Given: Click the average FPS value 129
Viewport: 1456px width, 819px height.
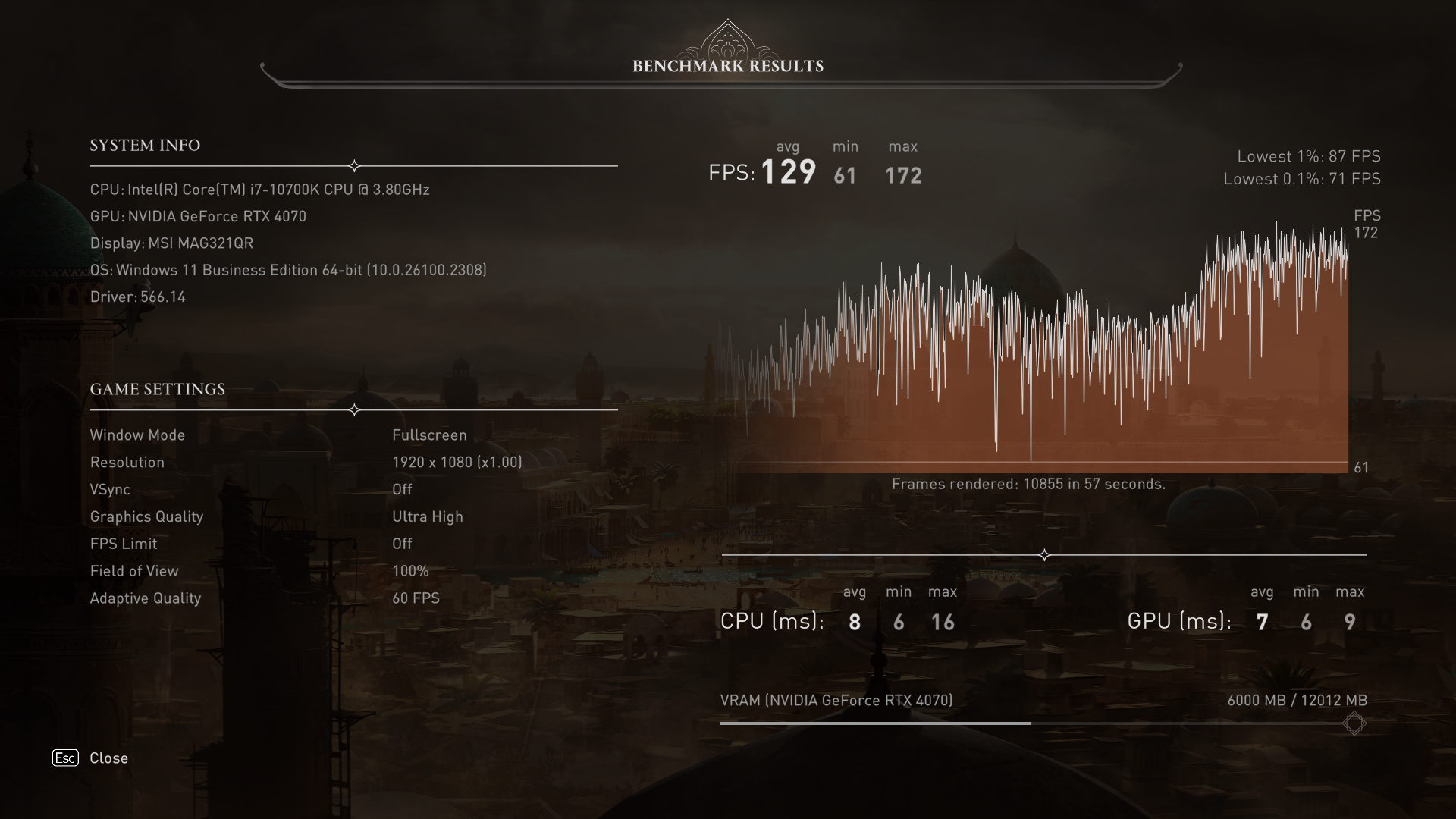Looking at the screenshot, I should click(789, 172).
